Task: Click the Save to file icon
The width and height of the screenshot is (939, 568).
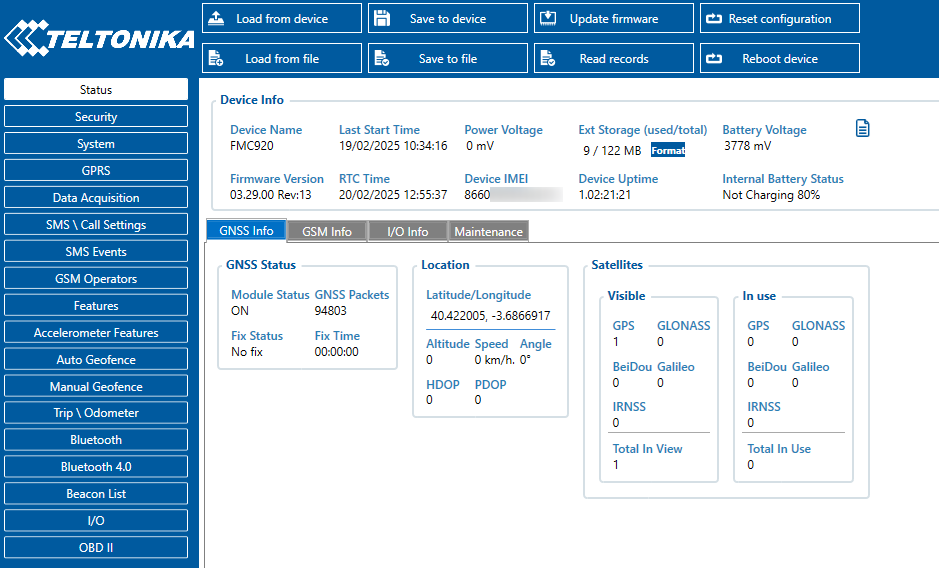Action: [x=382, y=59]
